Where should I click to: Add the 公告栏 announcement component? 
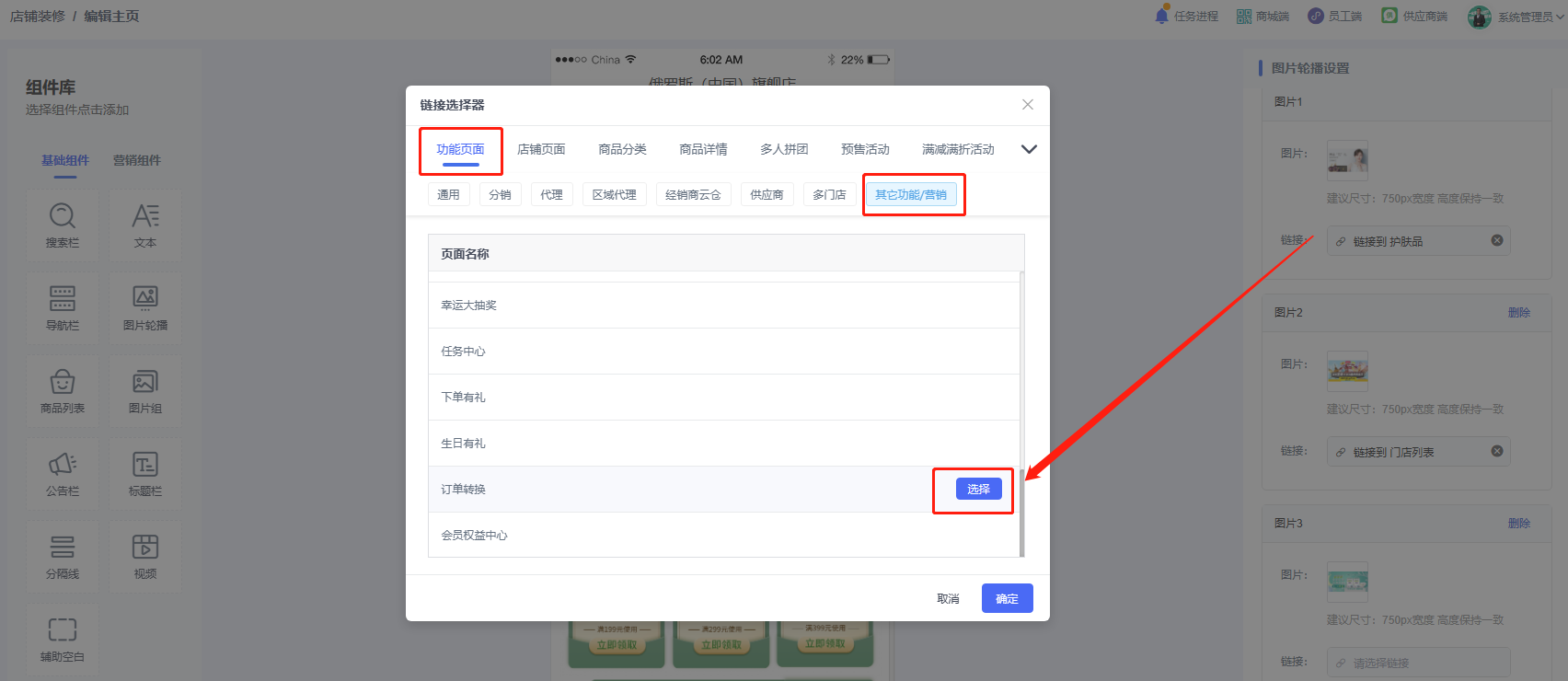pyautogui.click(x=63, y=474)
